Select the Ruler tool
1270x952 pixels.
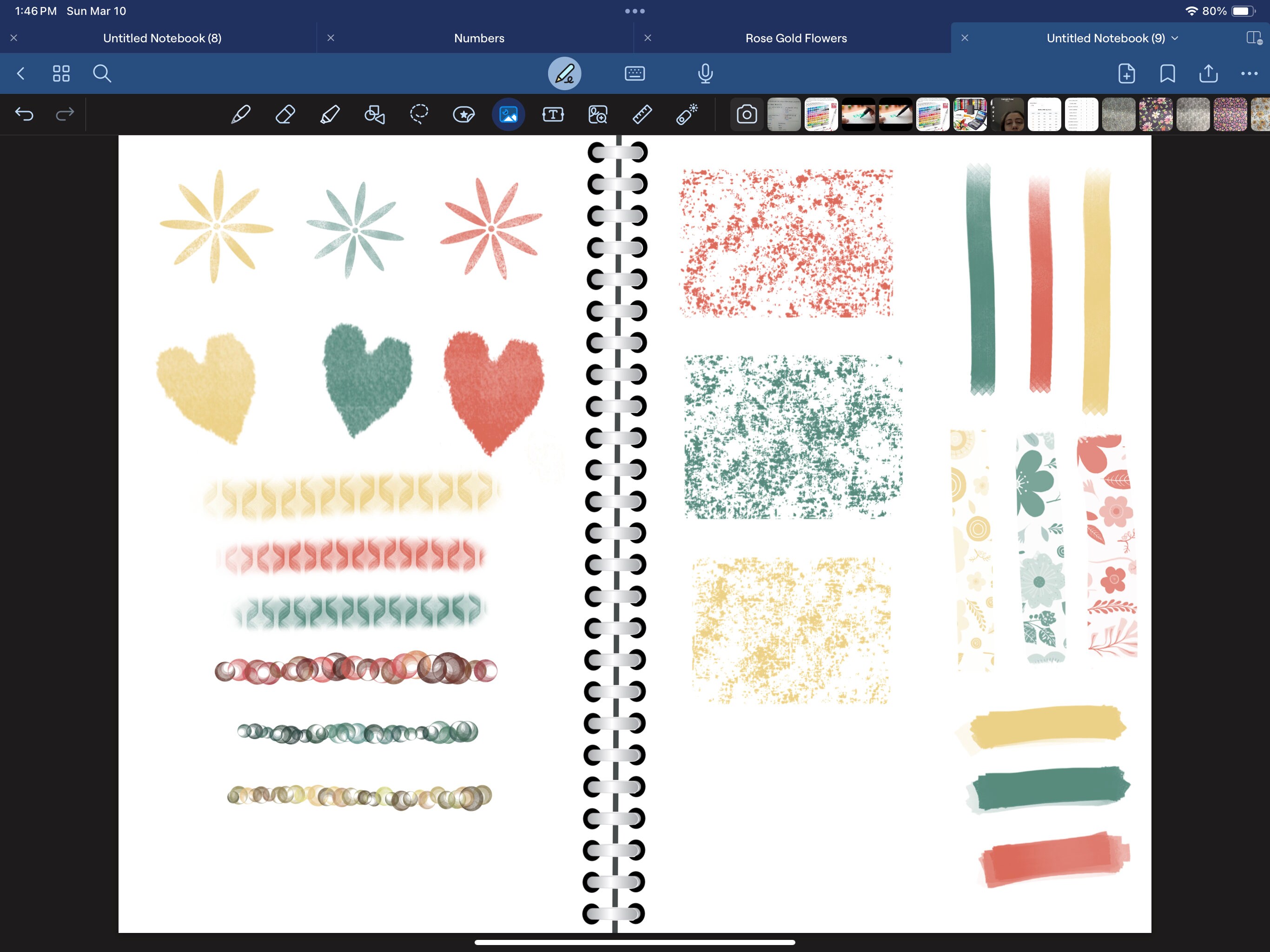(x=642, y=114)
